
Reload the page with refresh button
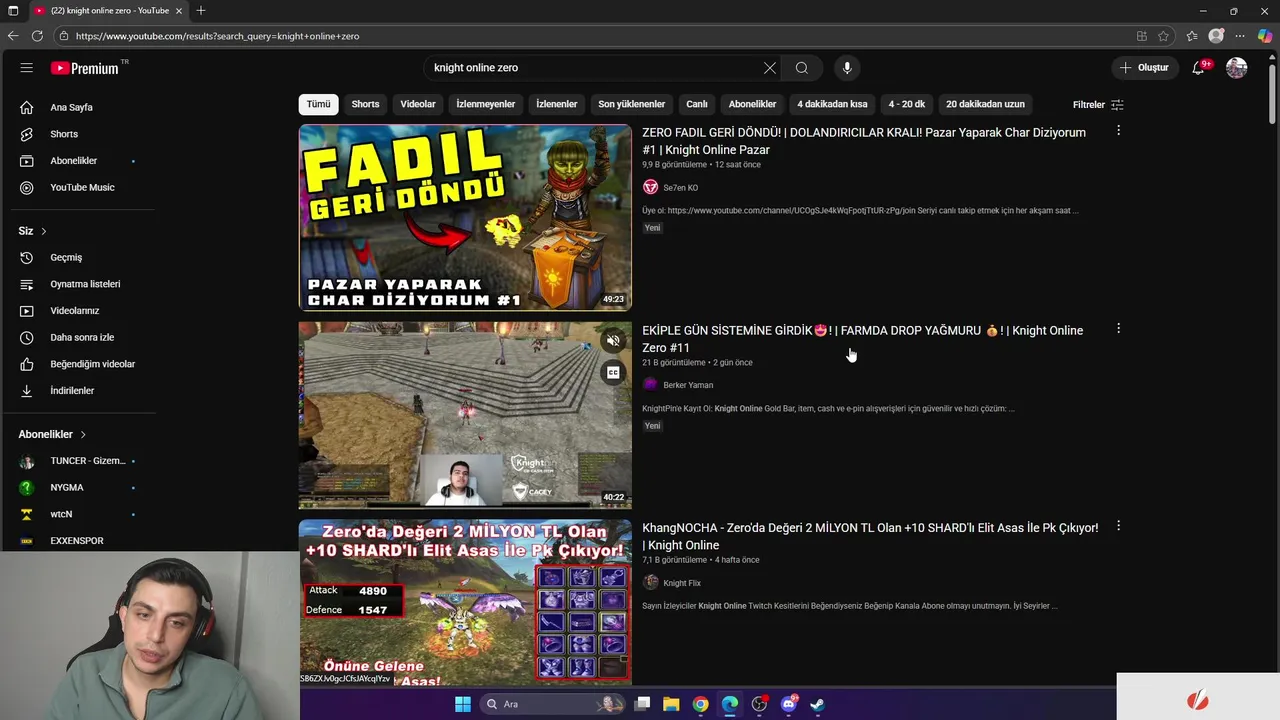37,36
